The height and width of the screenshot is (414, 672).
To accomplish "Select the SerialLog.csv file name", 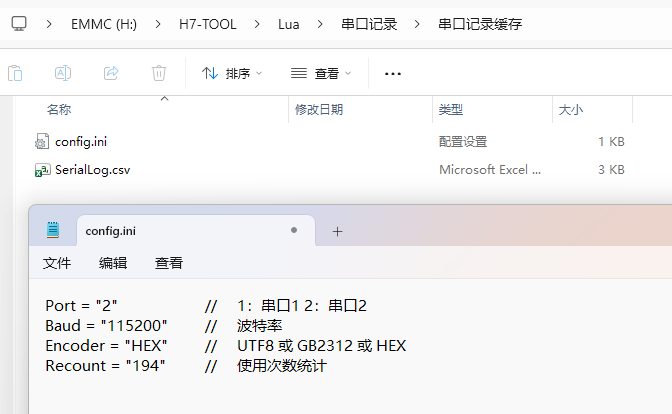I will [93, 170].
